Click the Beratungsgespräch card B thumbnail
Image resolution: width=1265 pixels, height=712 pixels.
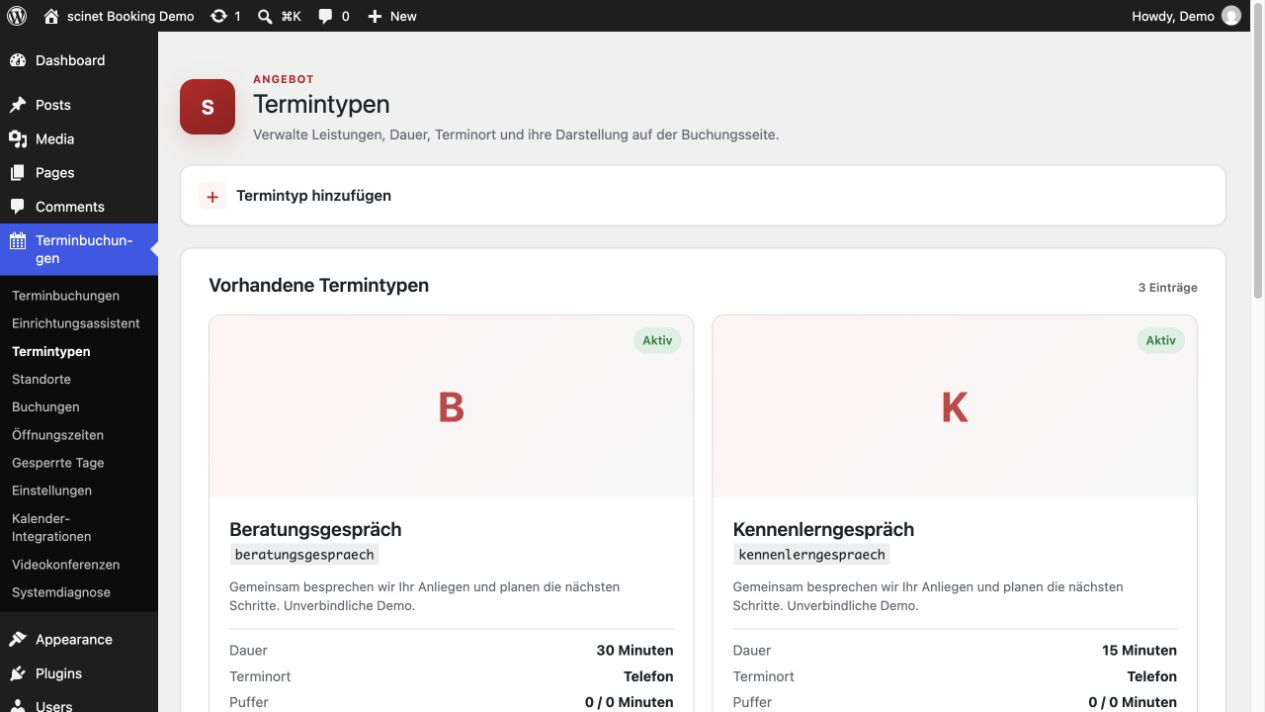point(451,407)
